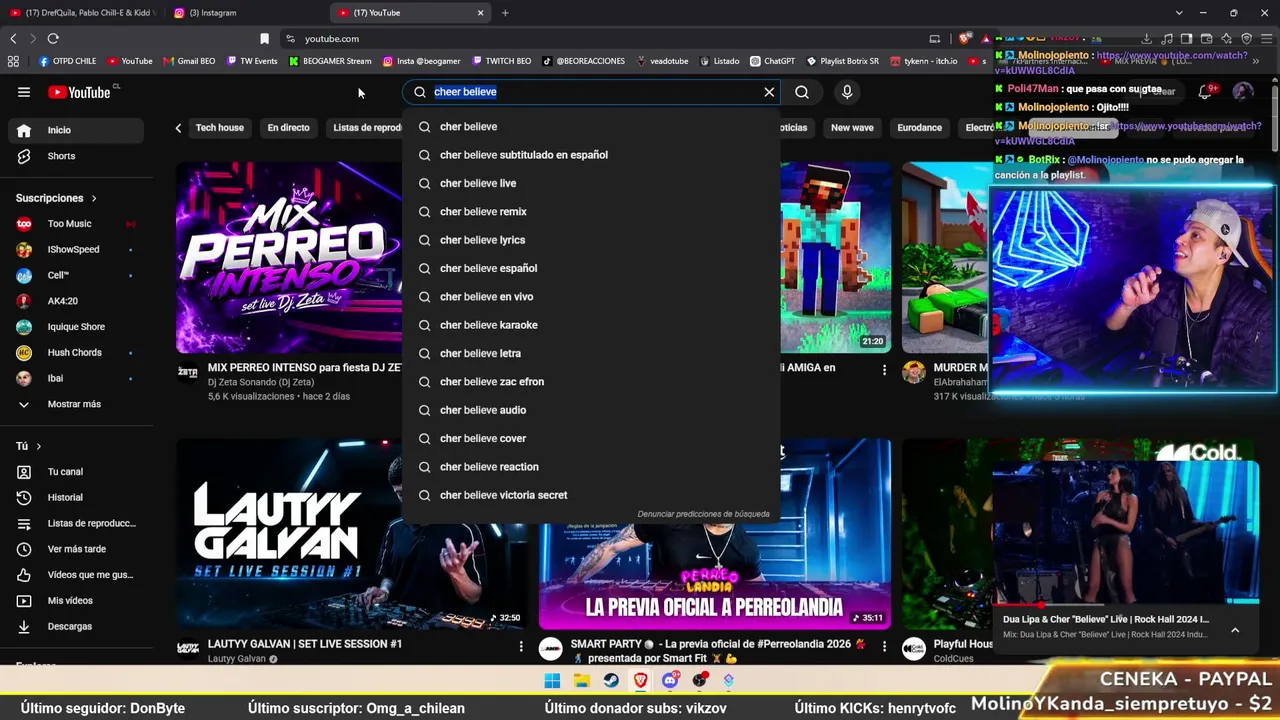Click the browser address bar showing youtube.com
This screenshot has width=1280, height=720.
[x=610, y=38]
